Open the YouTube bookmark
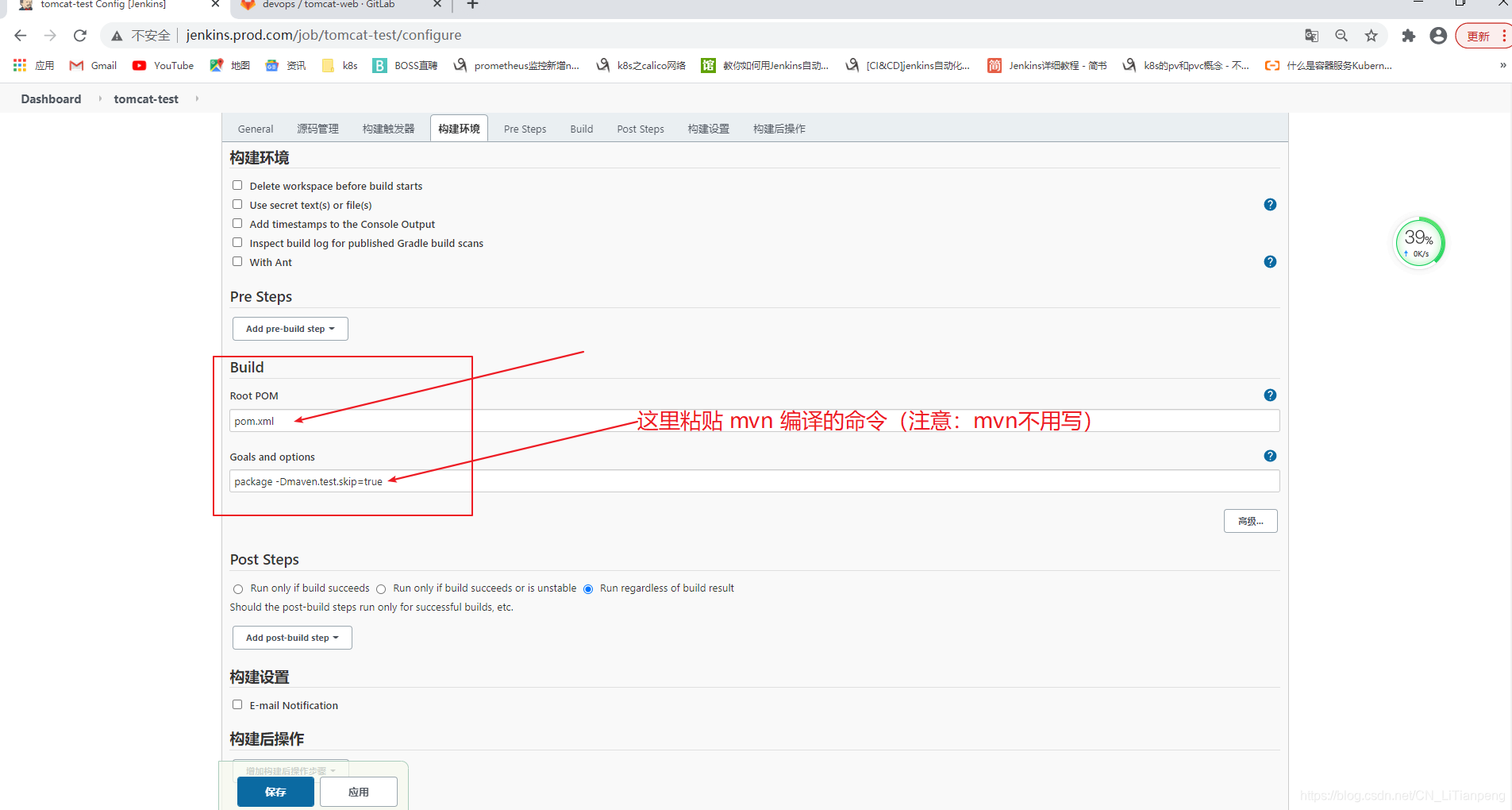The width and height of the screenshot is (1512, 810). click(164, 65)
